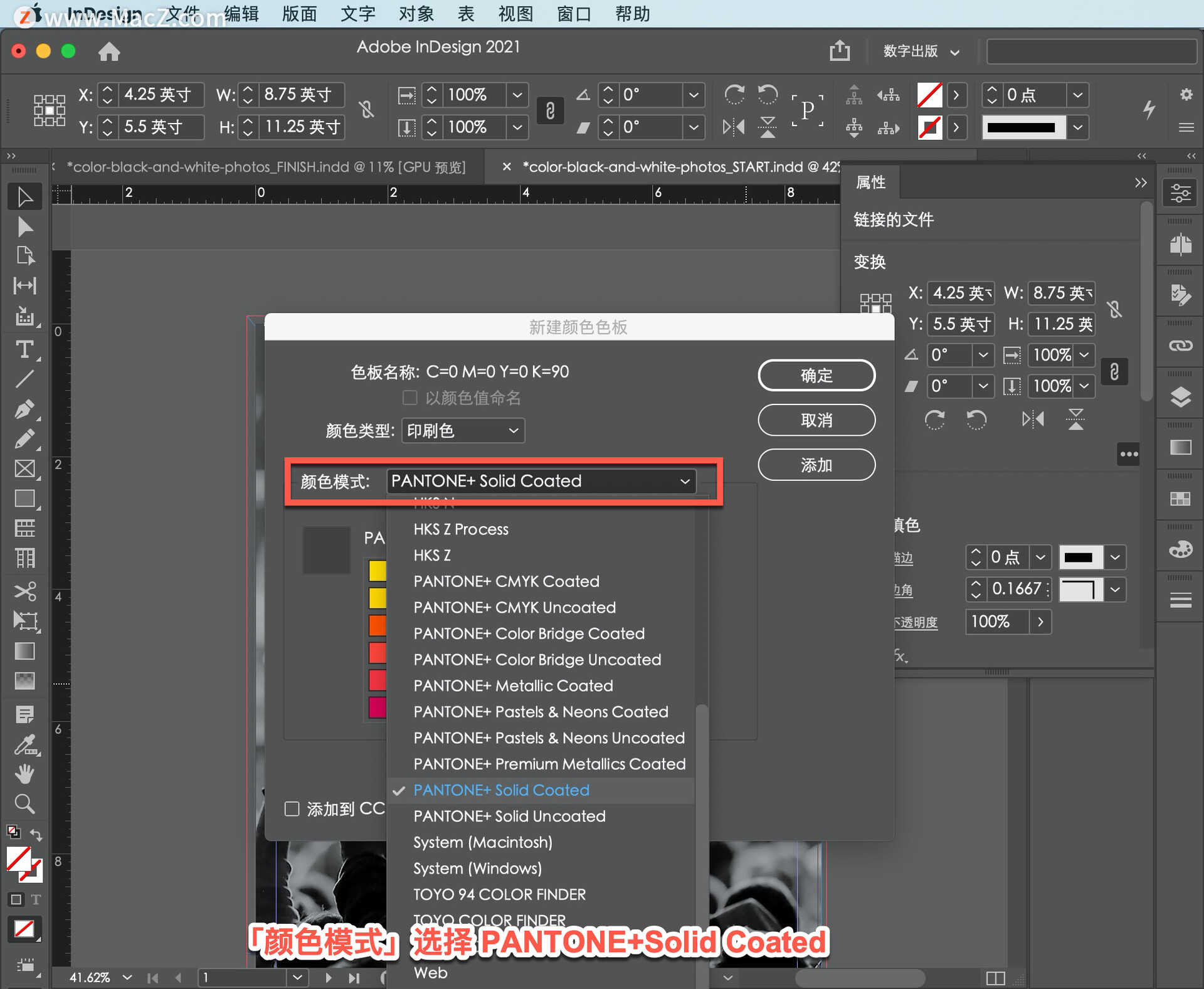
Task: Select the Hand tool
Action: (x=25, y=775)
